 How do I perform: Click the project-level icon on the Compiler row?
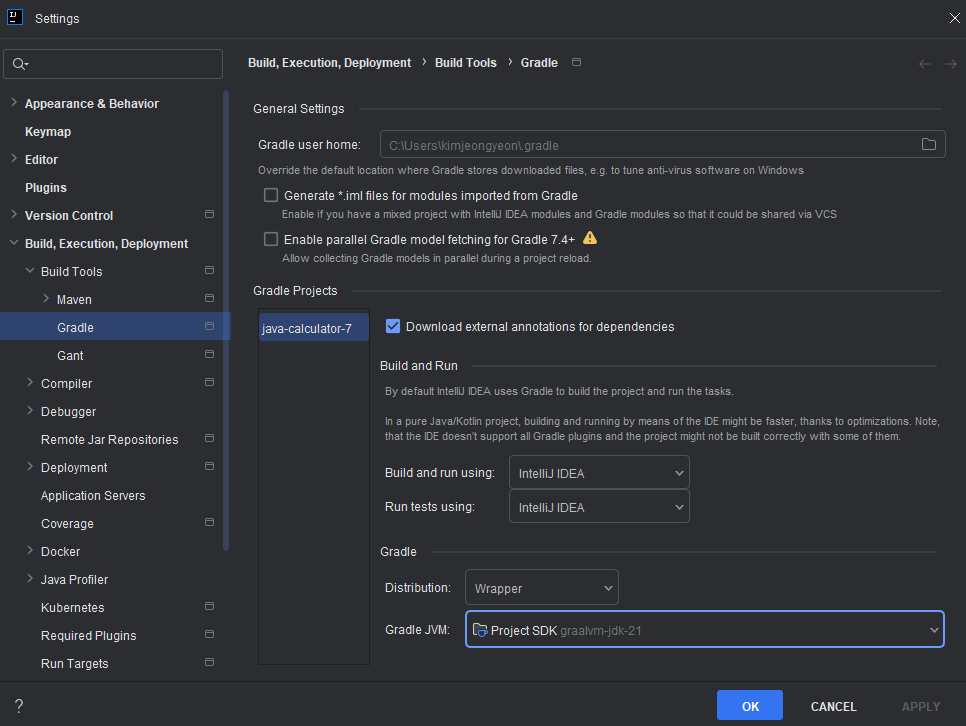209,383
